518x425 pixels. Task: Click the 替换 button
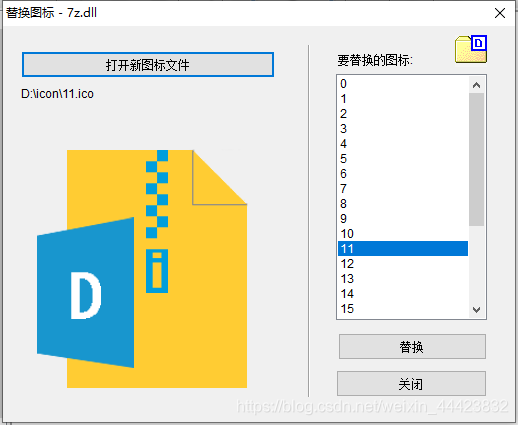pos(412,347)
